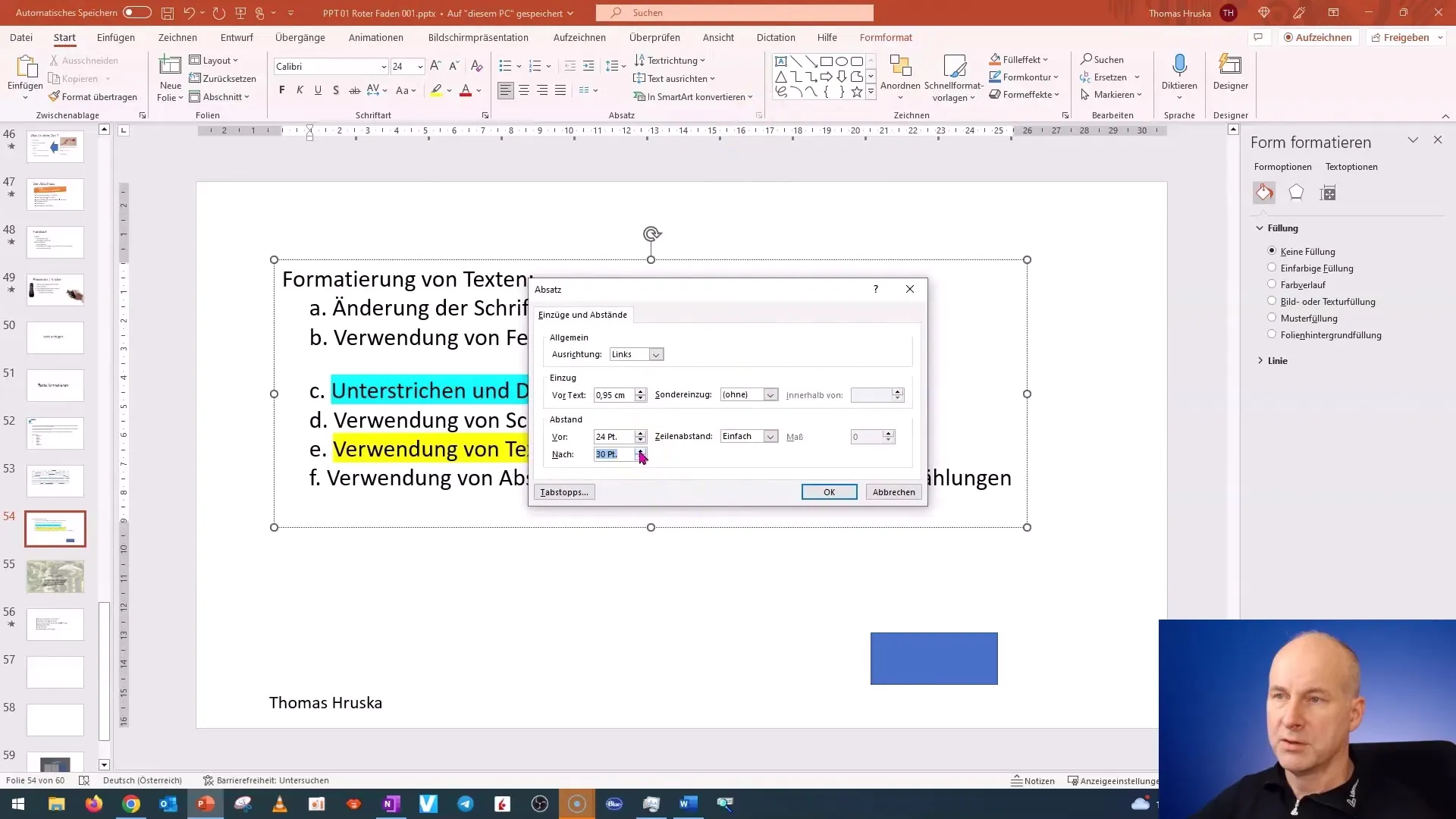Viewport: 1456px width, 819px height.
Task: Click OK to confirm paragraph settings
Action: coord(829,491)
